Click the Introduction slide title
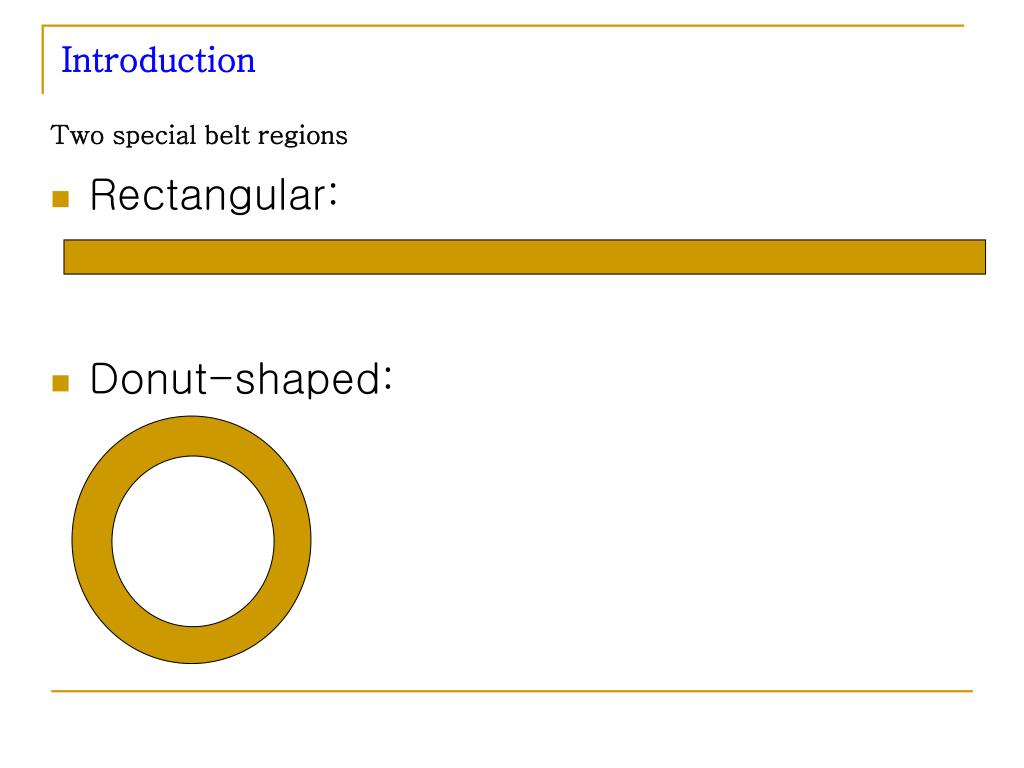 (158, 60)
